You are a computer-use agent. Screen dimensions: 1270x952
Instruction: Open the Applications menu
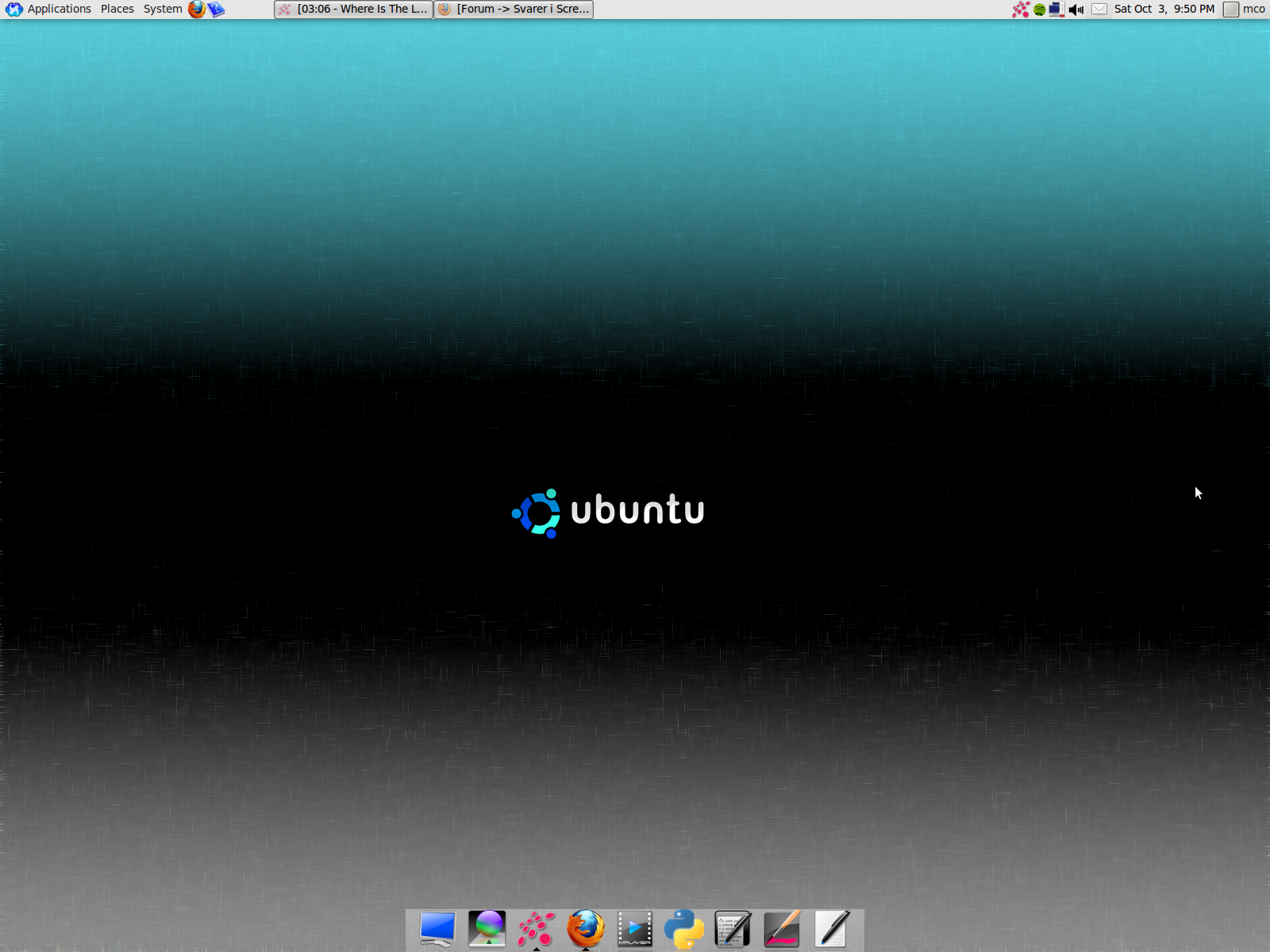click(59, 9)
